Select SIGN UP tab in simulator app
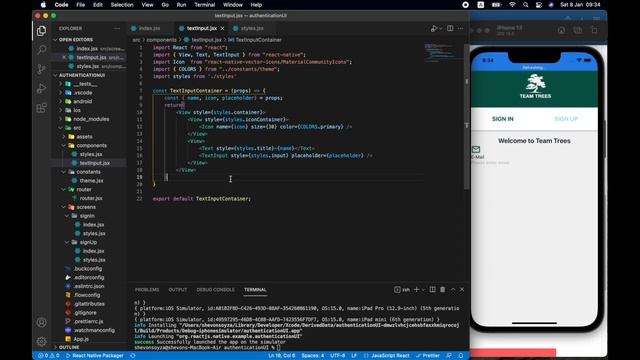The height and width of the screenshot is (360, 640). [566, 119]
